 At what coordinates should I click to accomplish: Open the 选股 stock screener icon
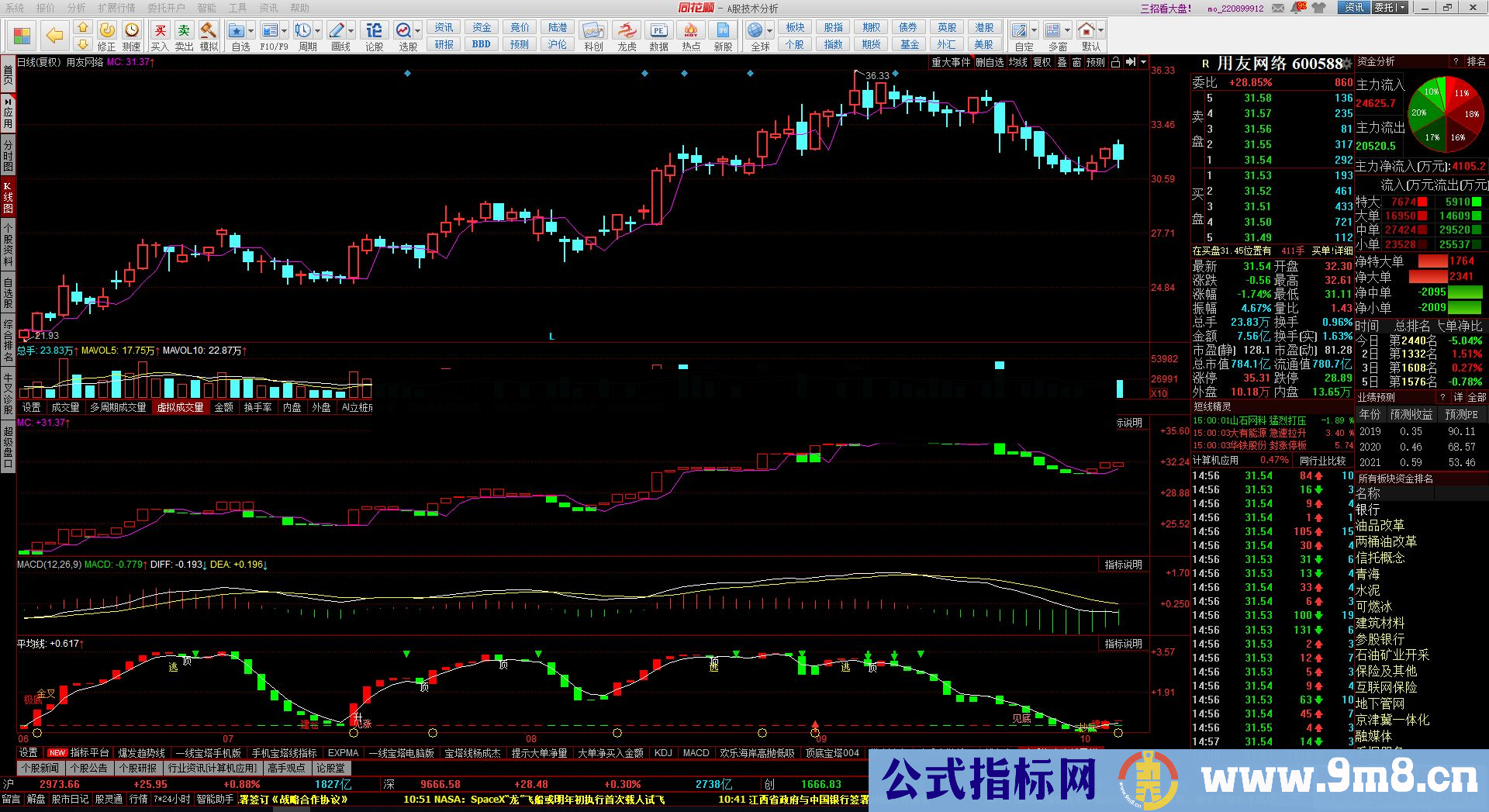403,31
